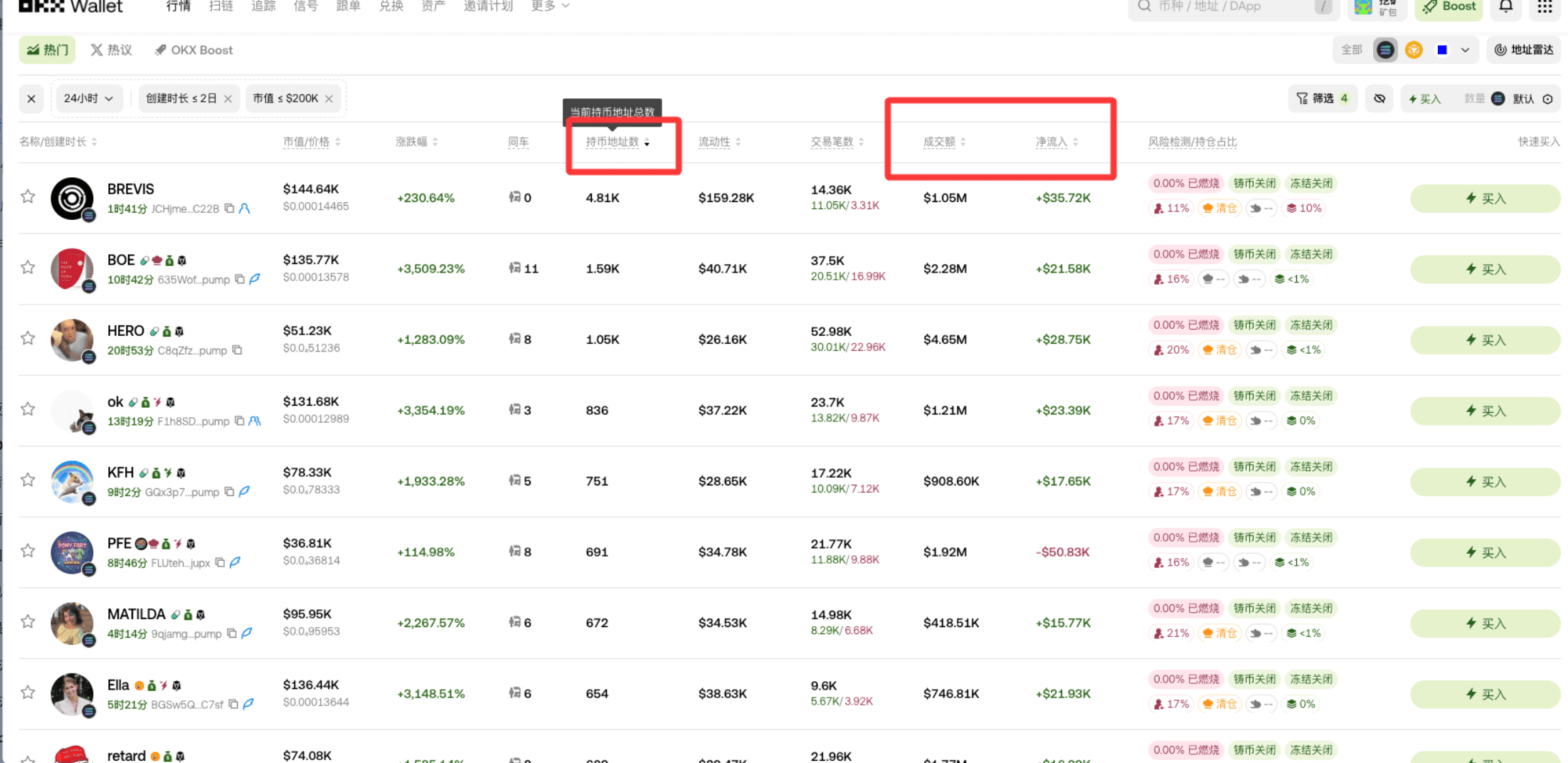Favorite the HERO token with the star
Image resolution: width=1568 pixels, height=763 pixels.
(28, 338)
